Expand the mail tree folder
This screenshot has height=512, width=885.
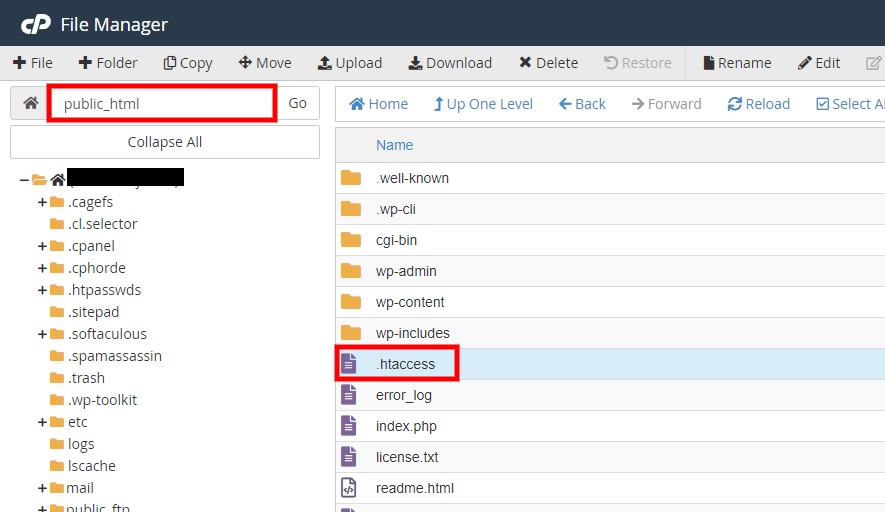(42, 488)
